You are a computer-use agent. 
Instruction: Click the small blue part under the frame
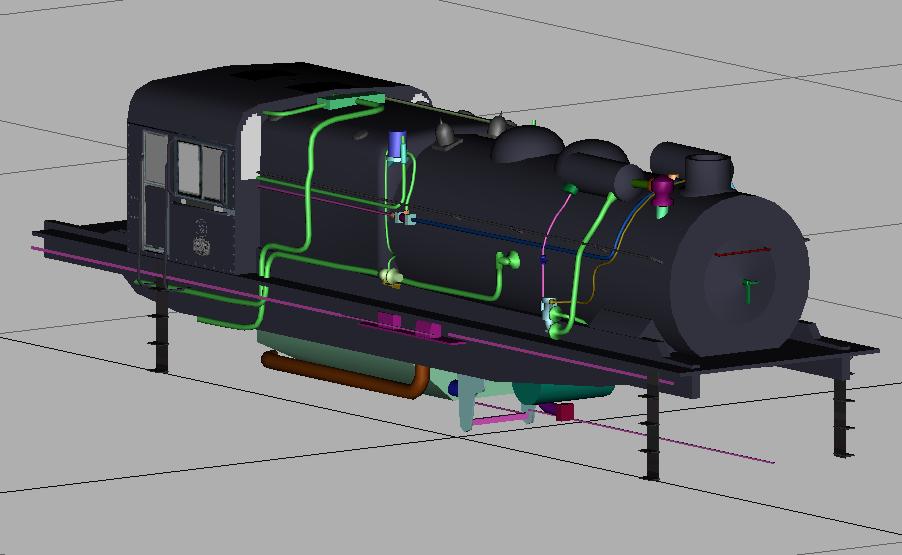(454, 388)
